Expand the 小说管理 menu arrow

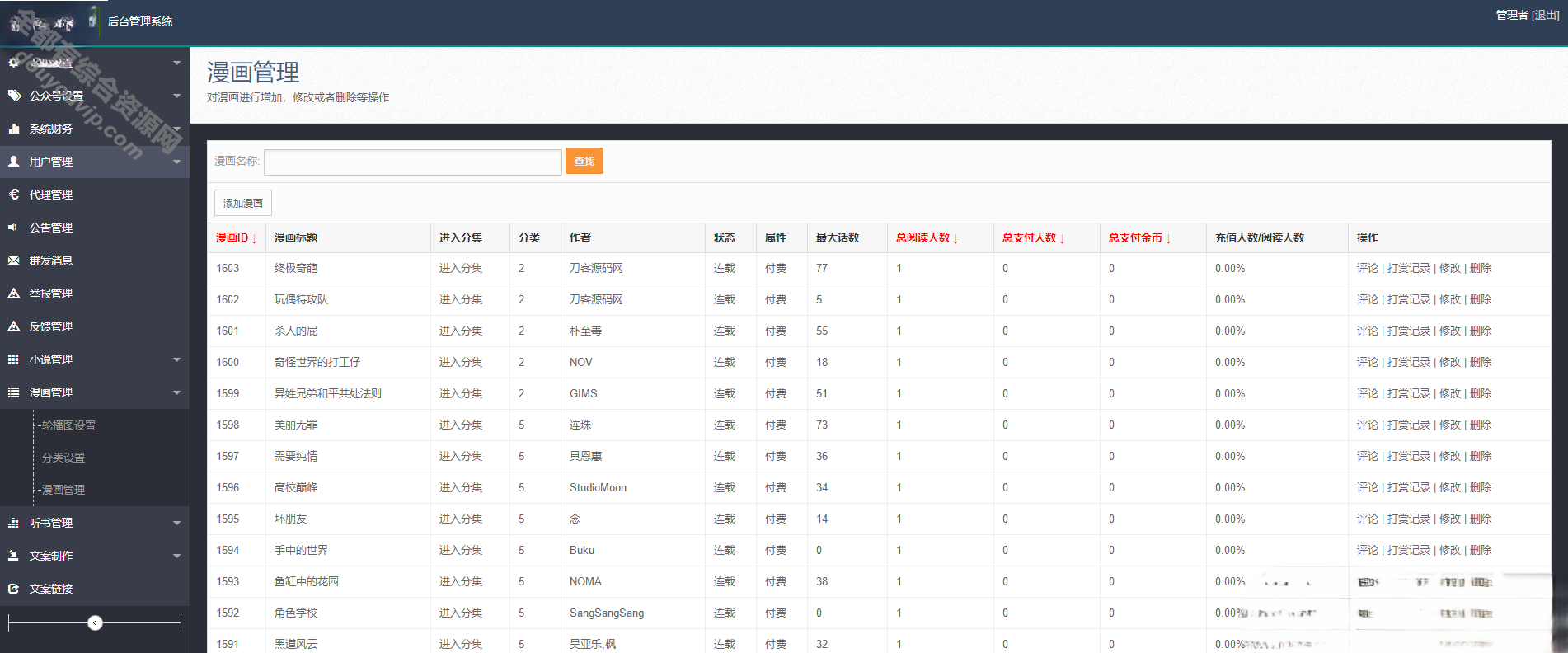(x=176, y=359)
